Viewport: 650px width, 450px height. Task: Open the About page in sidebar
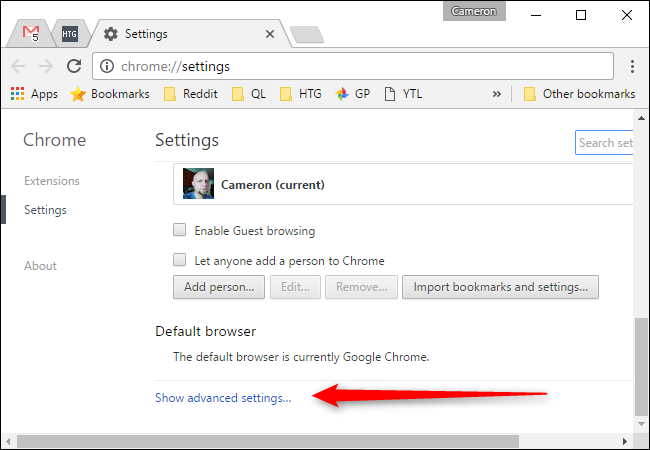tap(40, 266)
